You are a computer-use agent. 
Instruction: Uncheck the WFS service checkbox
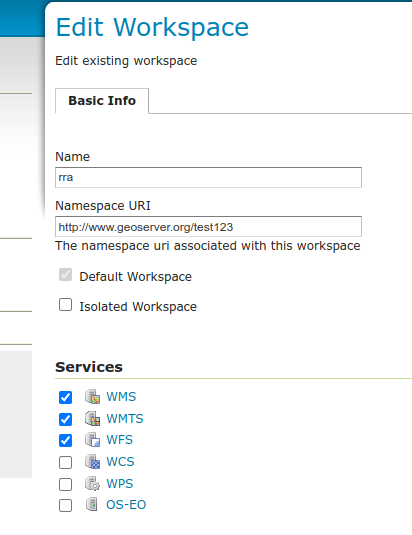click(65, 440)
